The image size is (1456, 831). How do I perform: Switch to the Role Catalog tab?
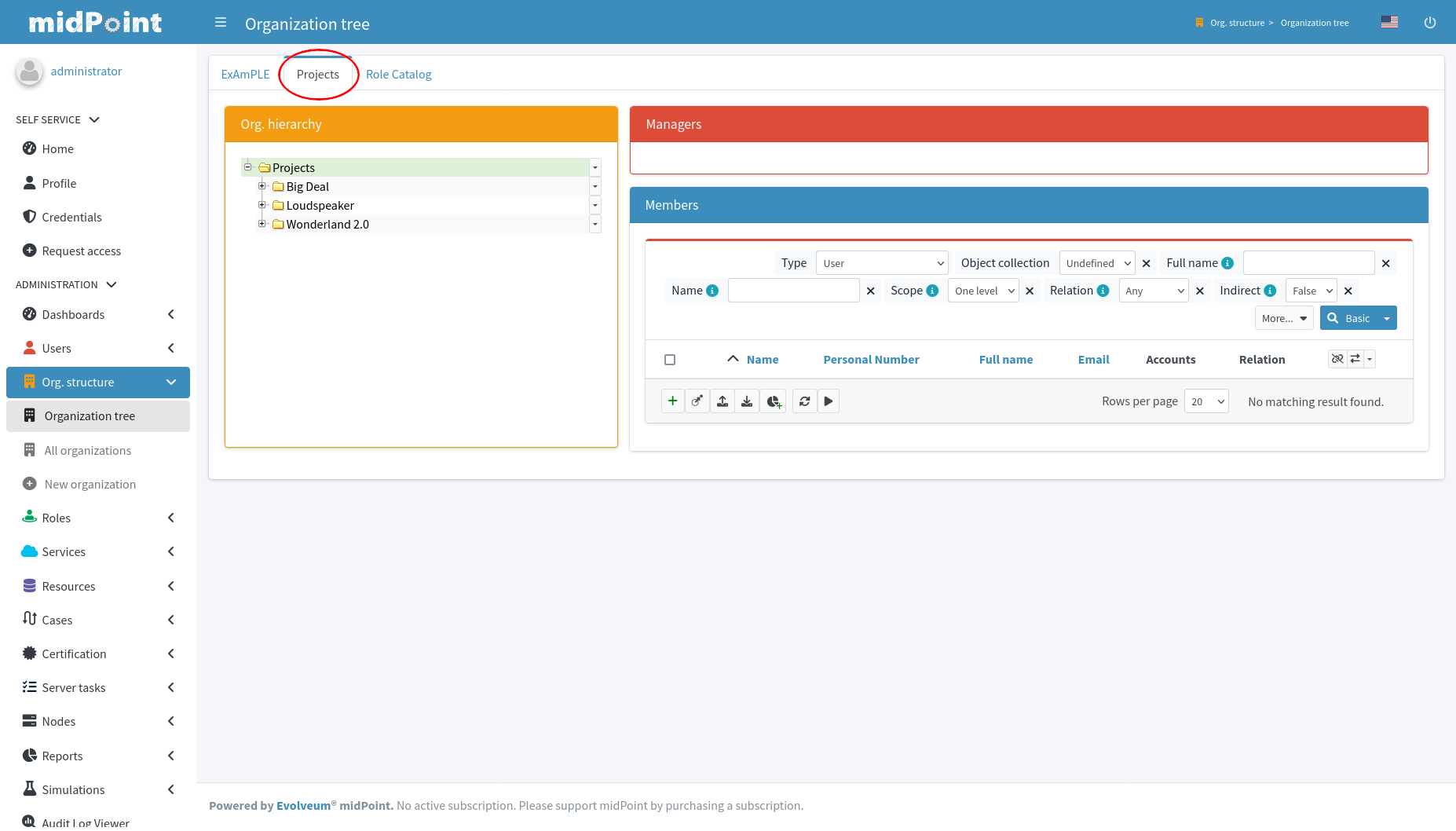(398, 75)
